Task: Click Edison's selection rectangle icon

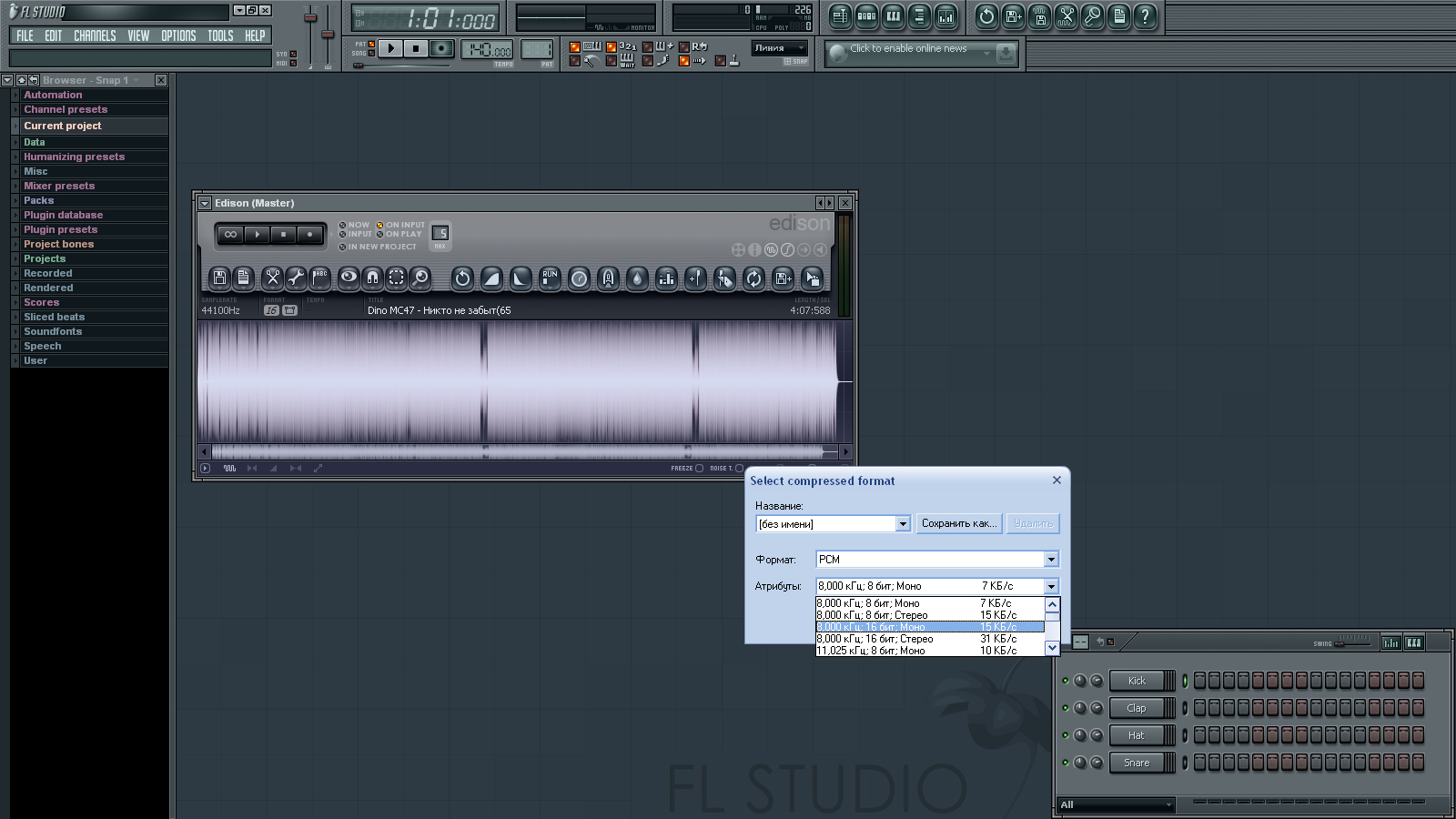Action: [396, 278]
